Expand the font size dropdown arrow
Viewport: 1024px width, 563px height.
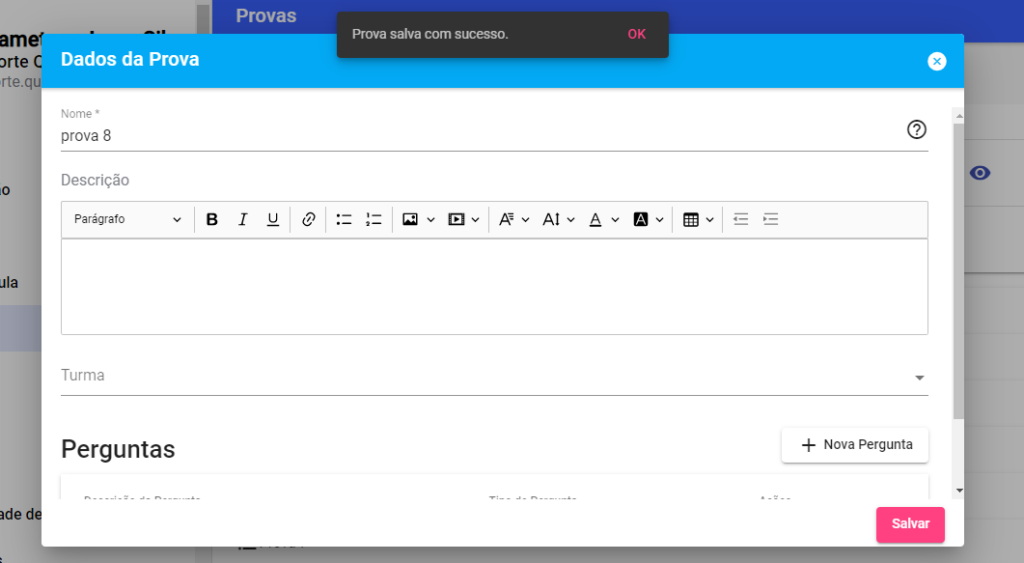[x=571, y=220]
